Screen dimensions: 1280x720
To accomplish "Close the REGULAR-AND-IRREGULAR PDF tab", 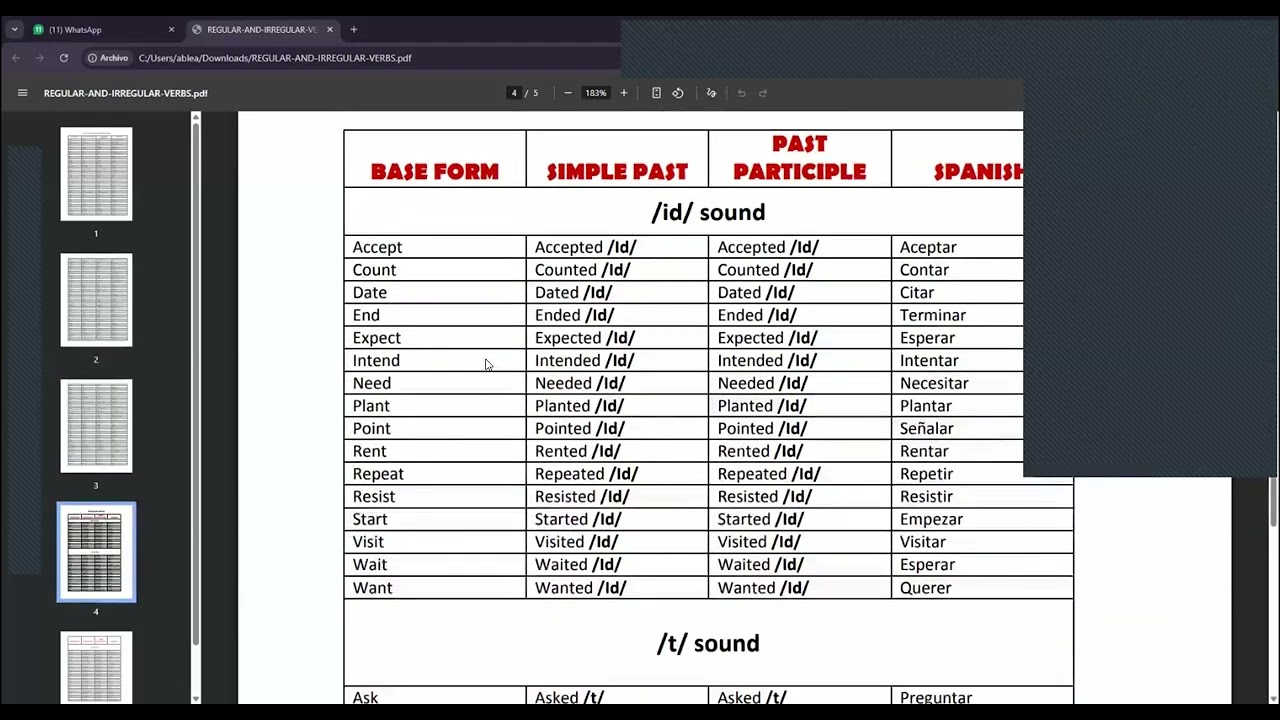I will tap(330, 30).
